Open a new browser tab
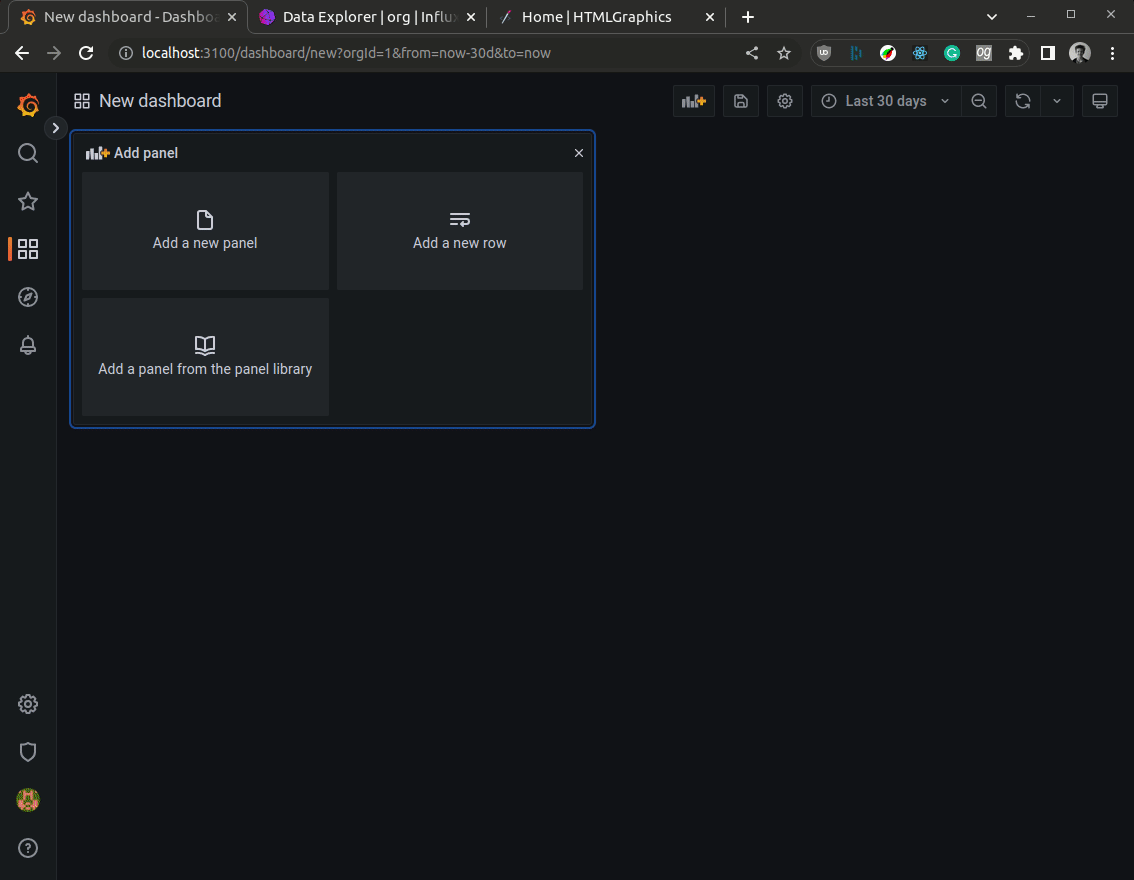 (x=748, y=17)
